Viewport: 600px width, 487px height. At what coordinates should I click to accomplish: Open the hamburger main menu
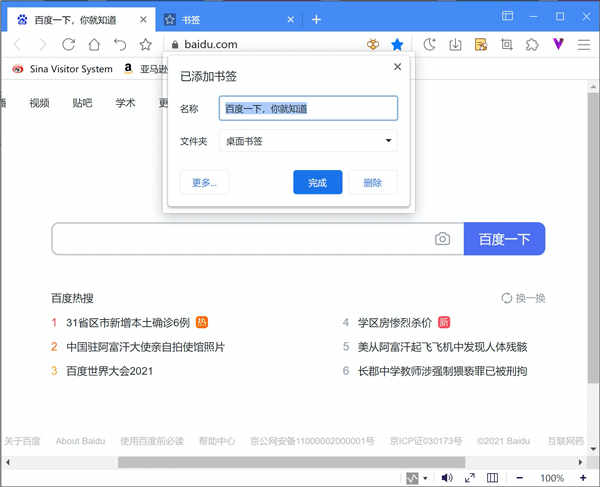[584, 45]
